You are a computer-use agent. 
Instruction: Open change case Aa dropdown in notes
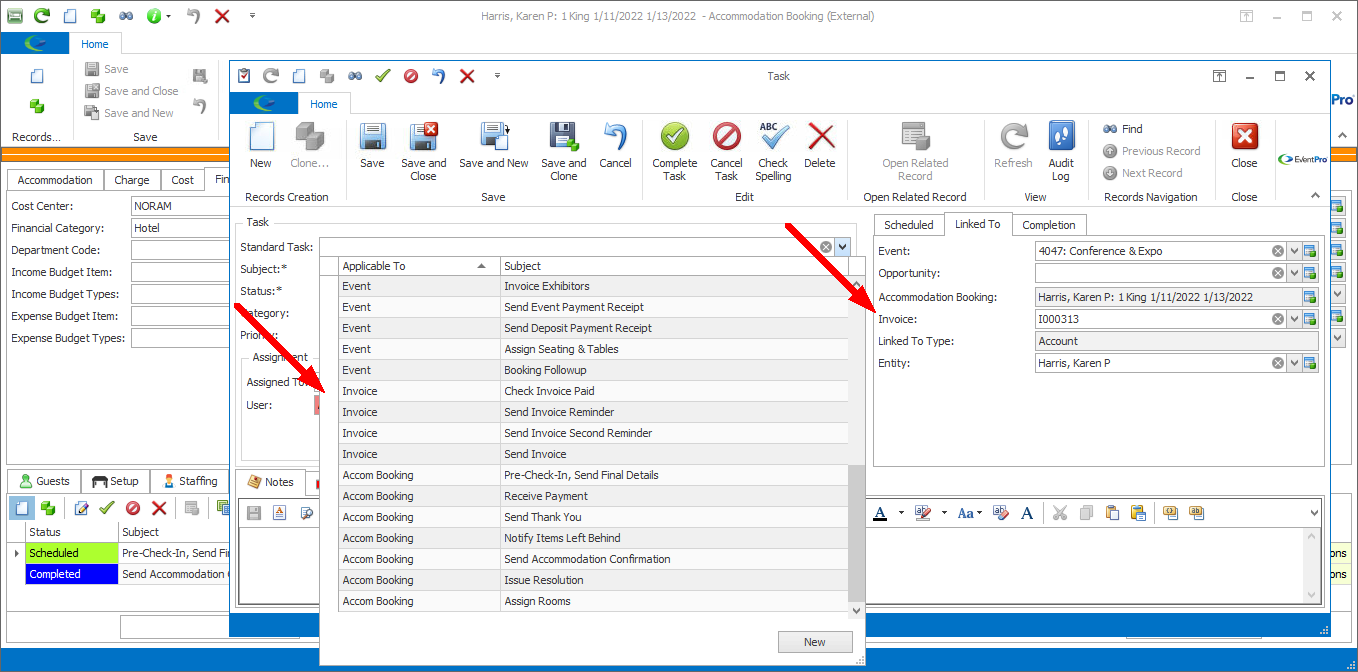pos(970,513)
